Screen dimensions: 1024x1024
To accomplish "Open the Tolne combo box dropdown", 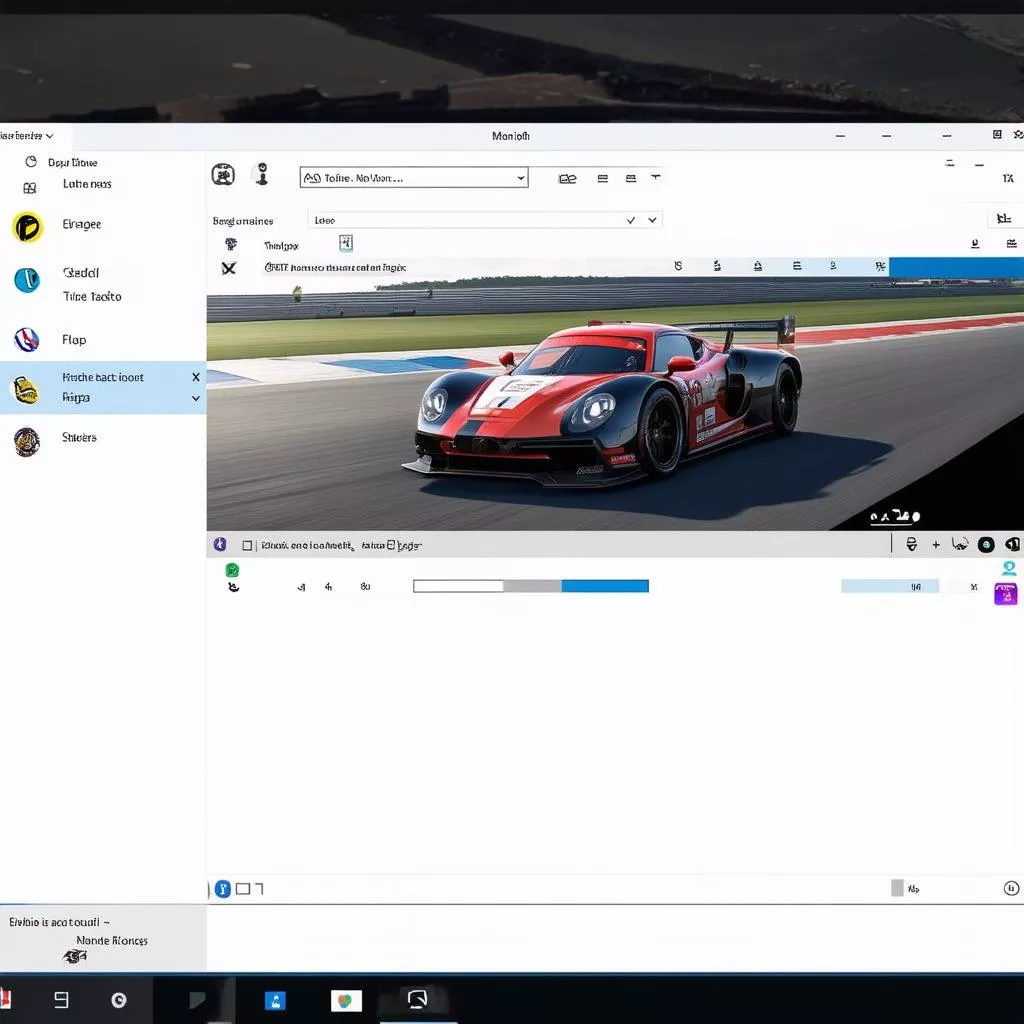I will 520,178.
